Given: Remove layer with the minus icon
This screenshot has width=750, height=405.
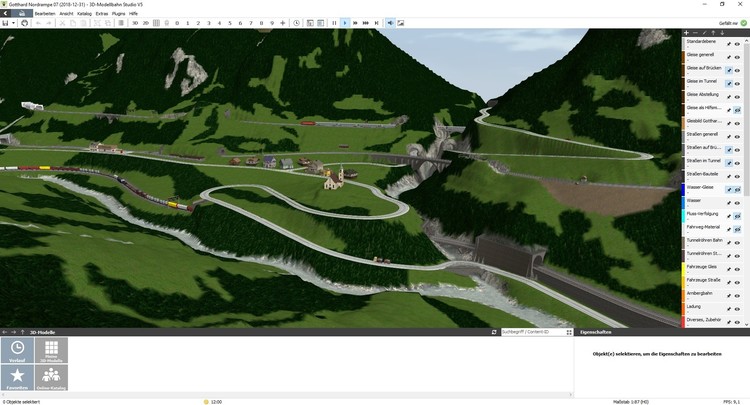Looking at the screenshot, I should click(x=695, y=33).
